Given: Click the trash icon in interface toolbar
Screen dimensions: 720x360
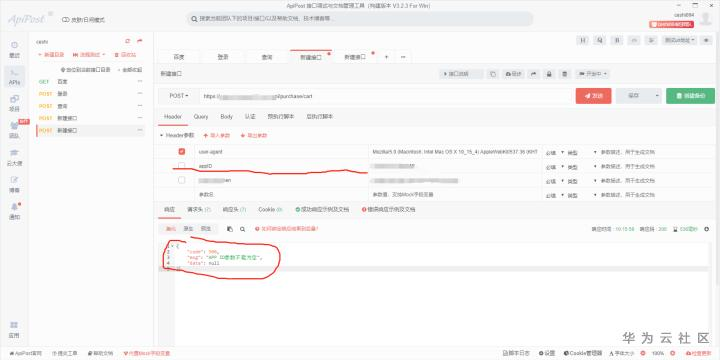Looking at the screenshot, I should [x=565, y=74].
